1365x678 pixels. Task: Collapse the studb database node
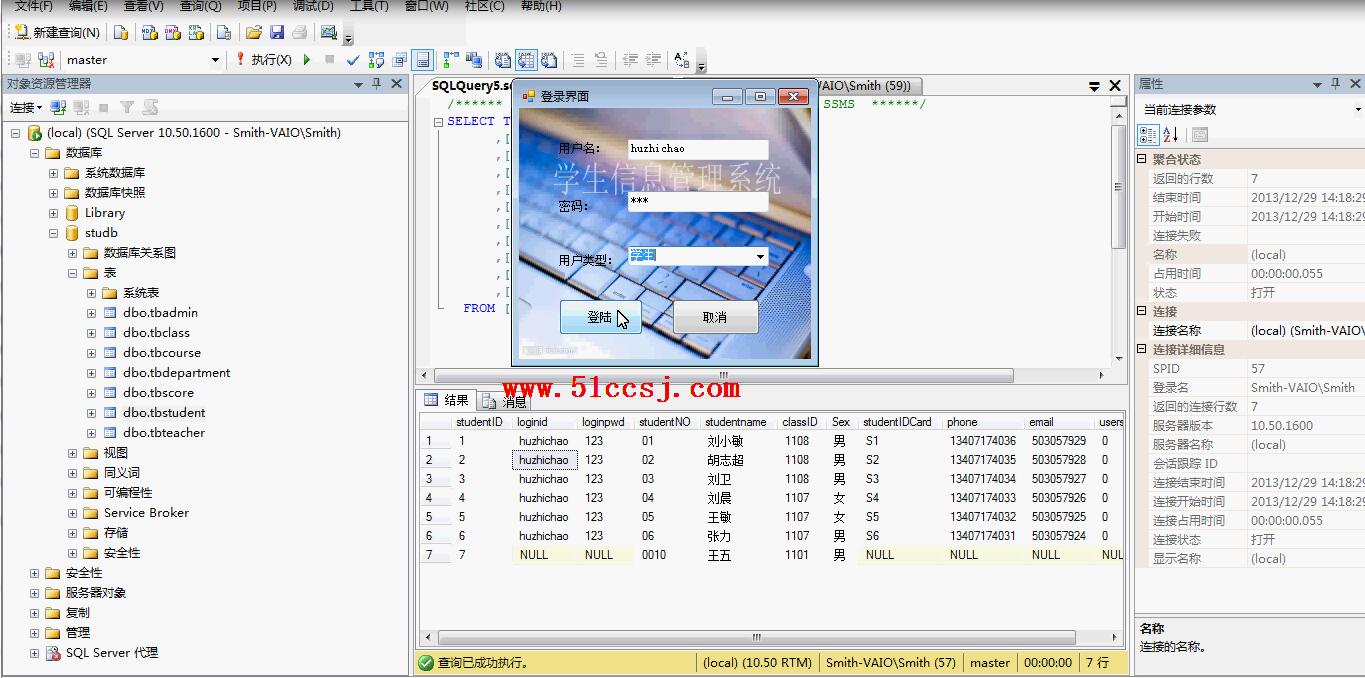tap(53, 233)
